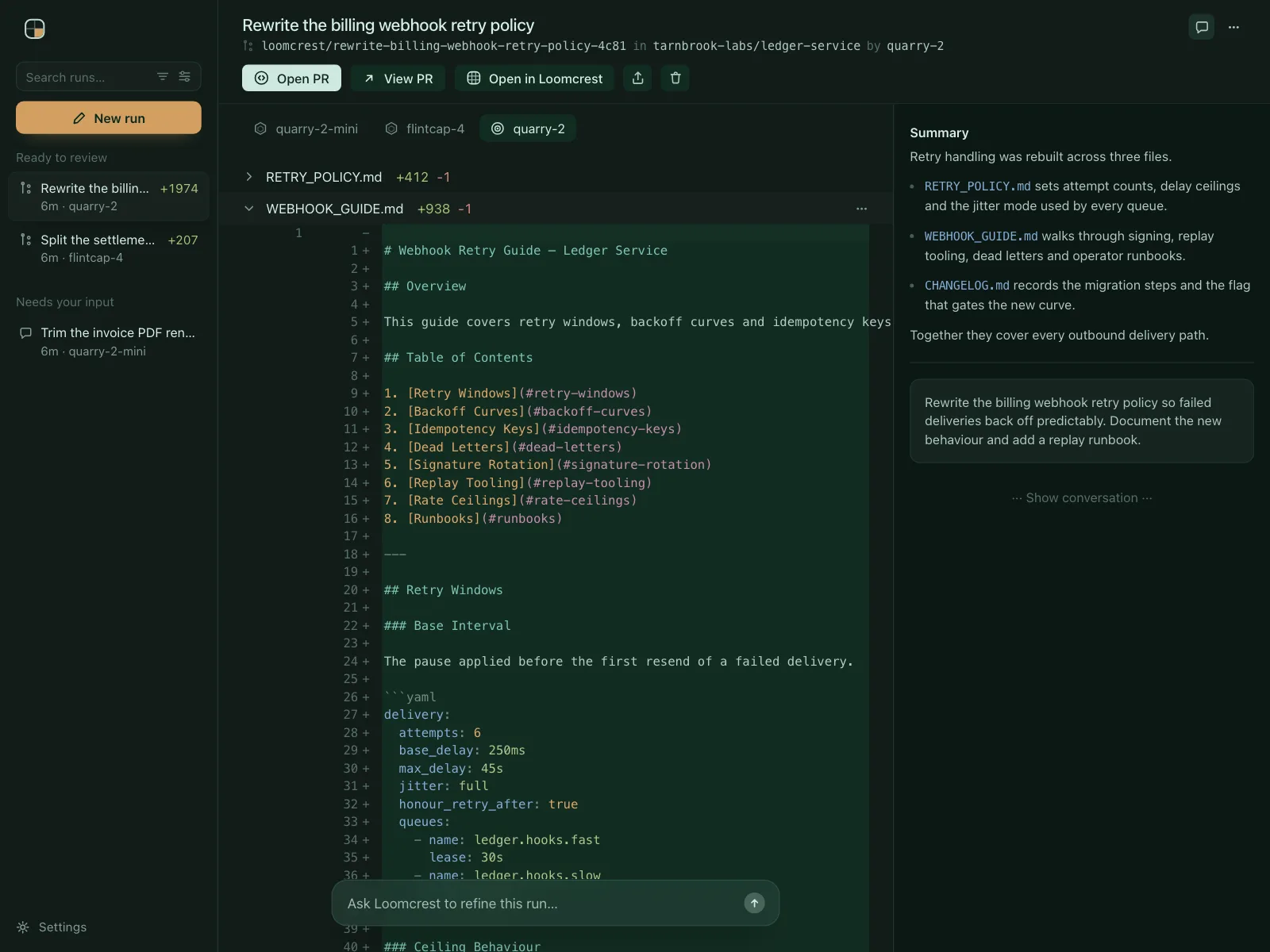Click diff line attempts: 6
This screenshot has width=1270, height=952.
440,733
